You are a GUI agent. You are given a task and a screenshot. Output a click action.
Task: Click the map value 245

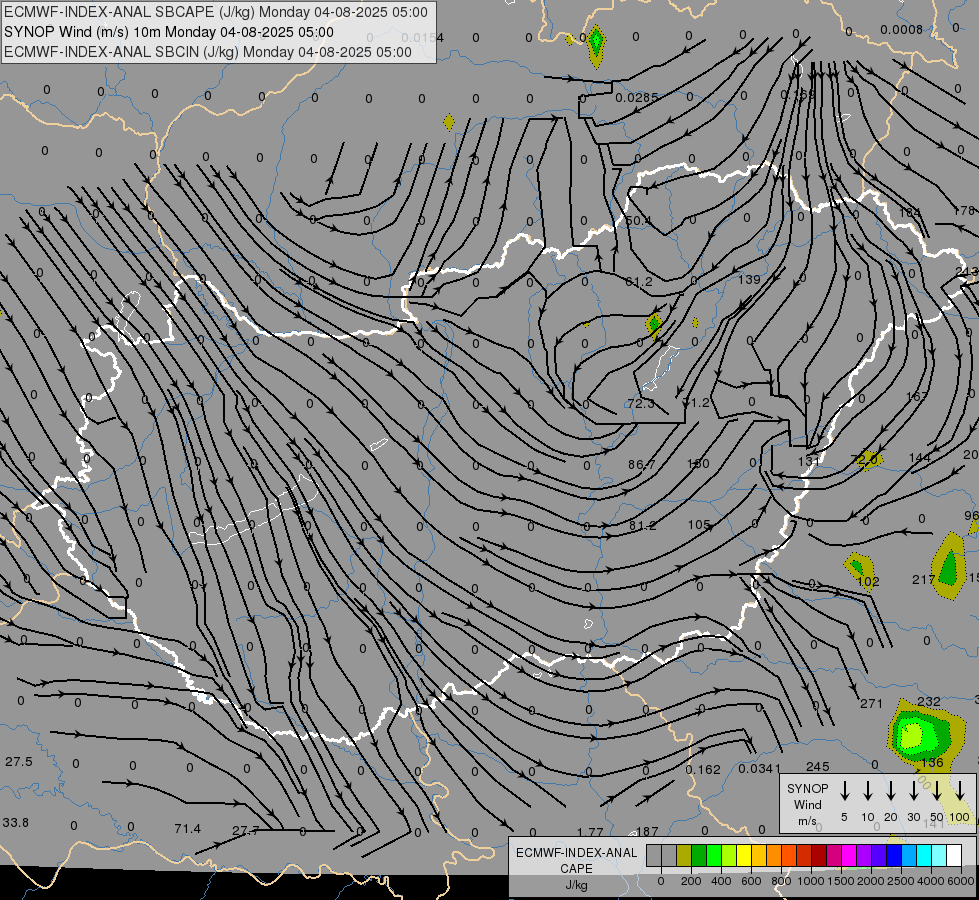coord(818,766)
